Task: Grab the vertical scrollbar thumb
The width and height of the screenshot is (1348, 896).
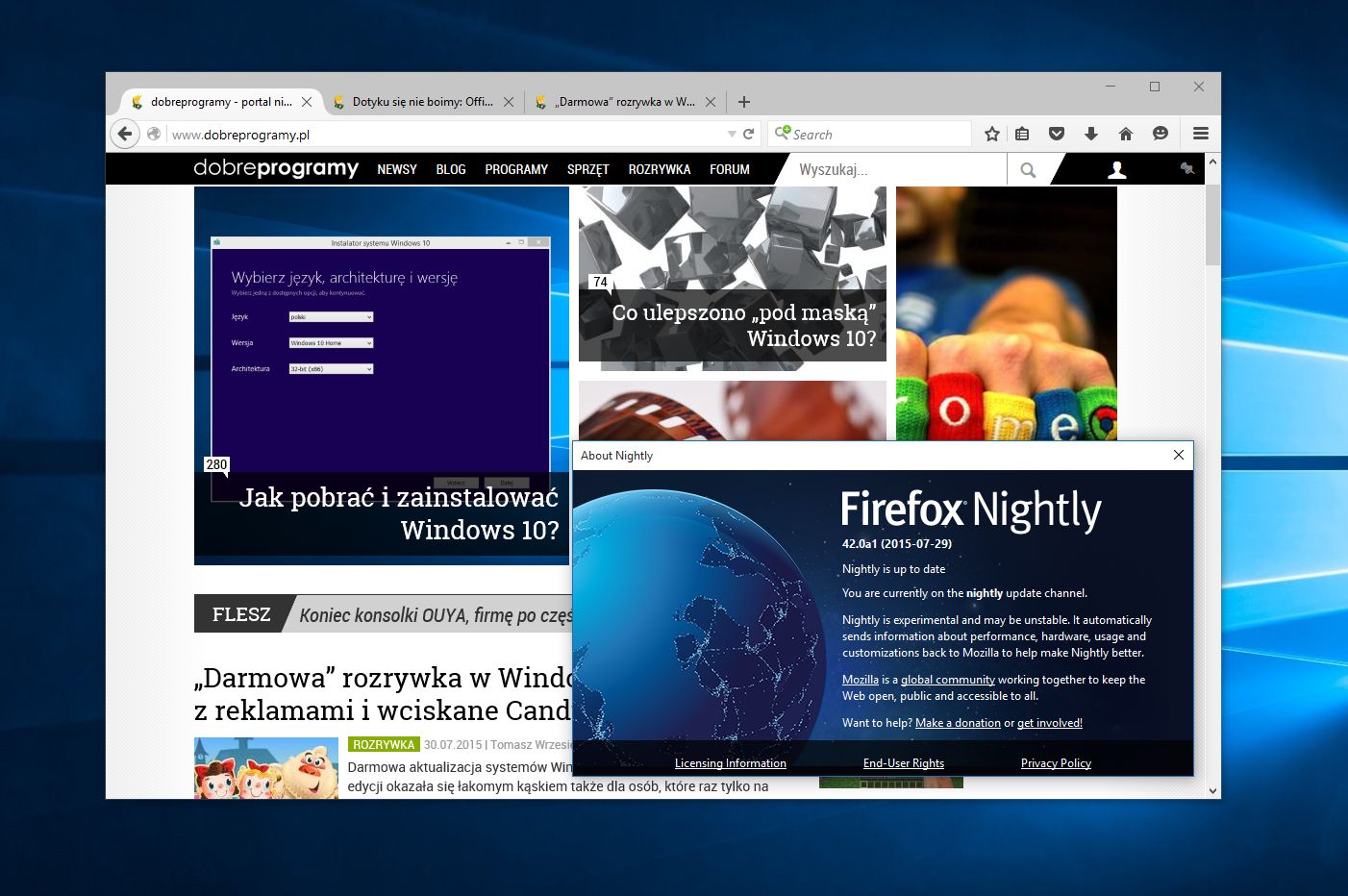Action: [1213, 225]
